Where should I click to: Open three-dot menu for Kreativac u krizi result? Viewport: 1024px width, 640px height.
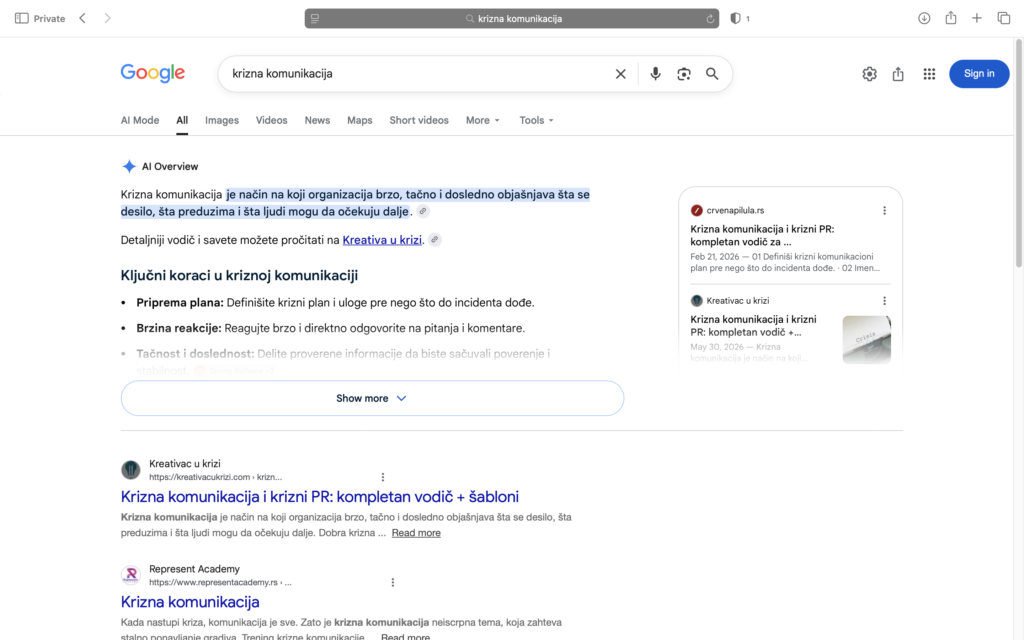[383, 477]
